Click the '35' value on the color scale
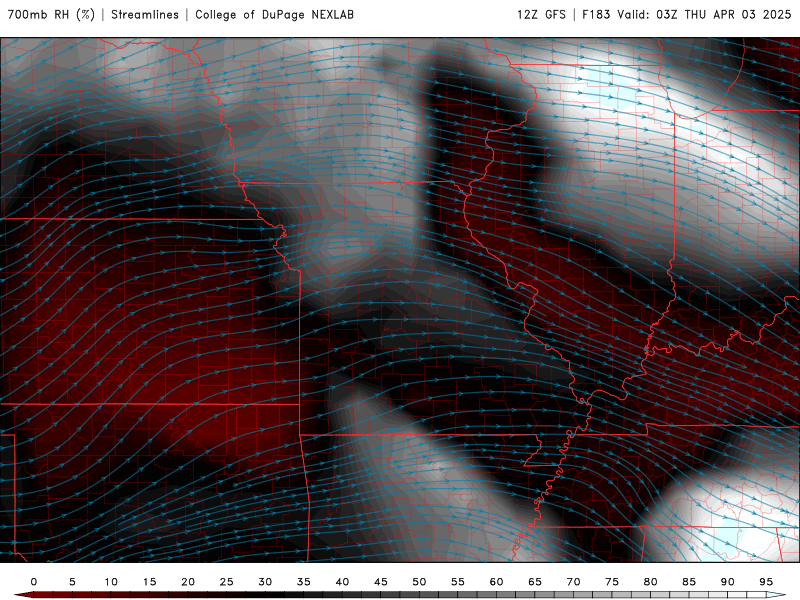Image resolution: width=800 pixels, height=600 pixels. pos(304,582)
